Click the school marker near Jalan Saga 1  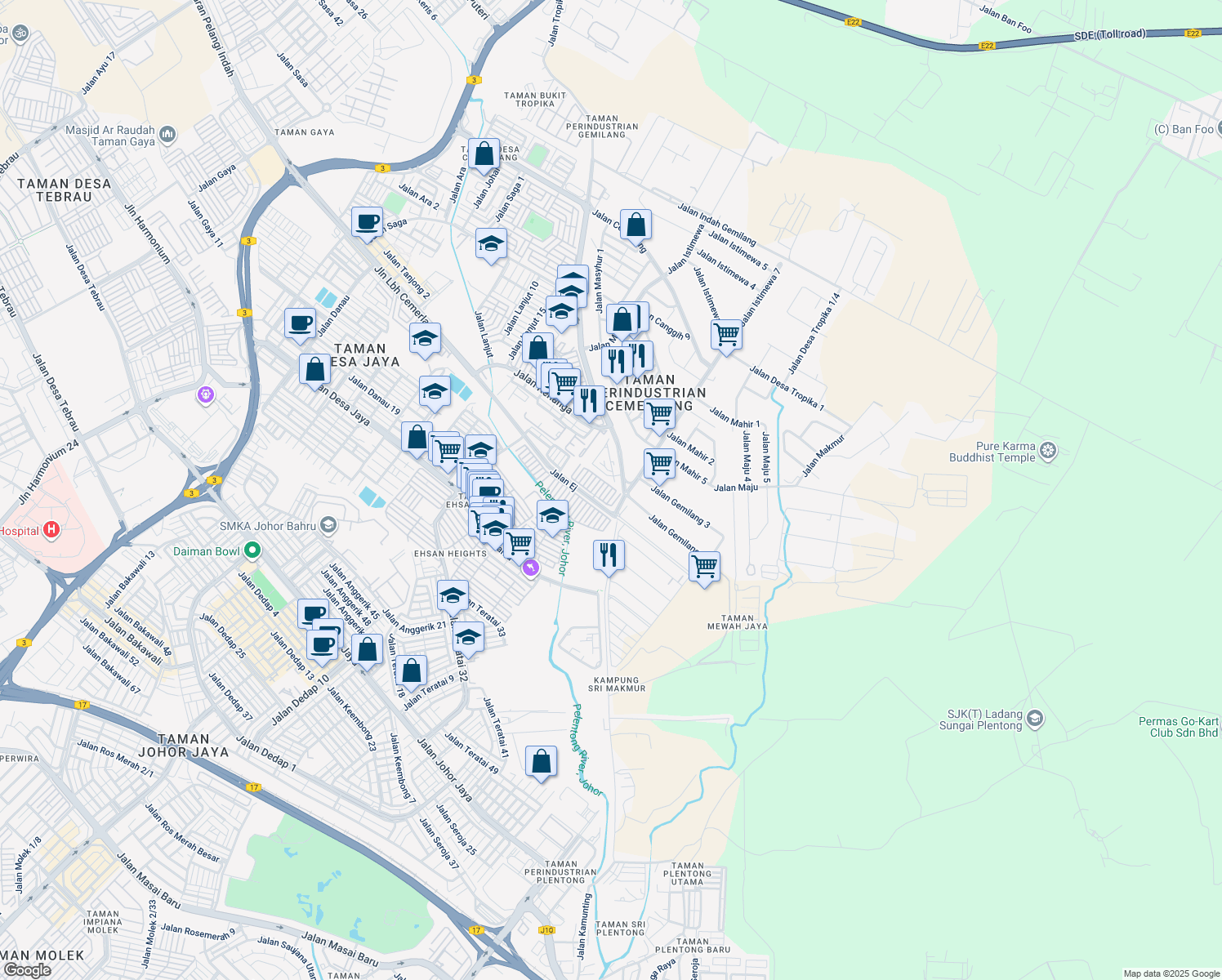tap(491, 244)
